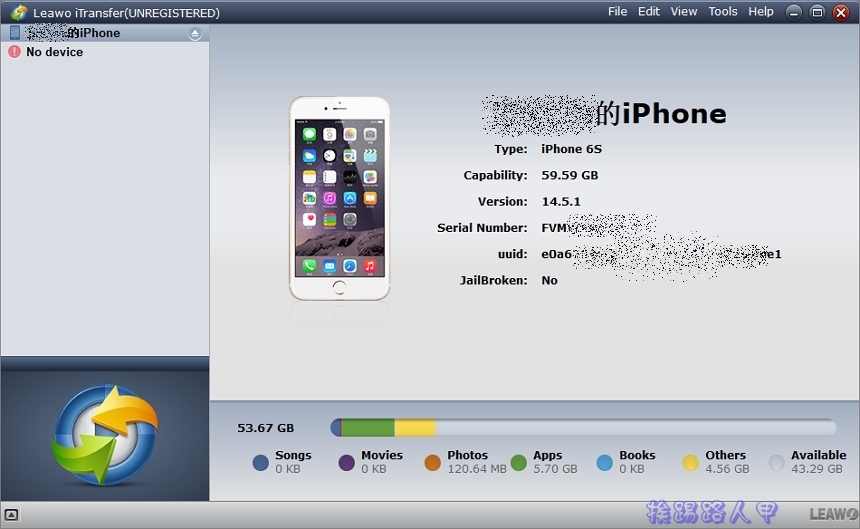This screenshot has width=860, height=529.
Task: Click the Books 0 KB label
Action: (x=637, y=462)
